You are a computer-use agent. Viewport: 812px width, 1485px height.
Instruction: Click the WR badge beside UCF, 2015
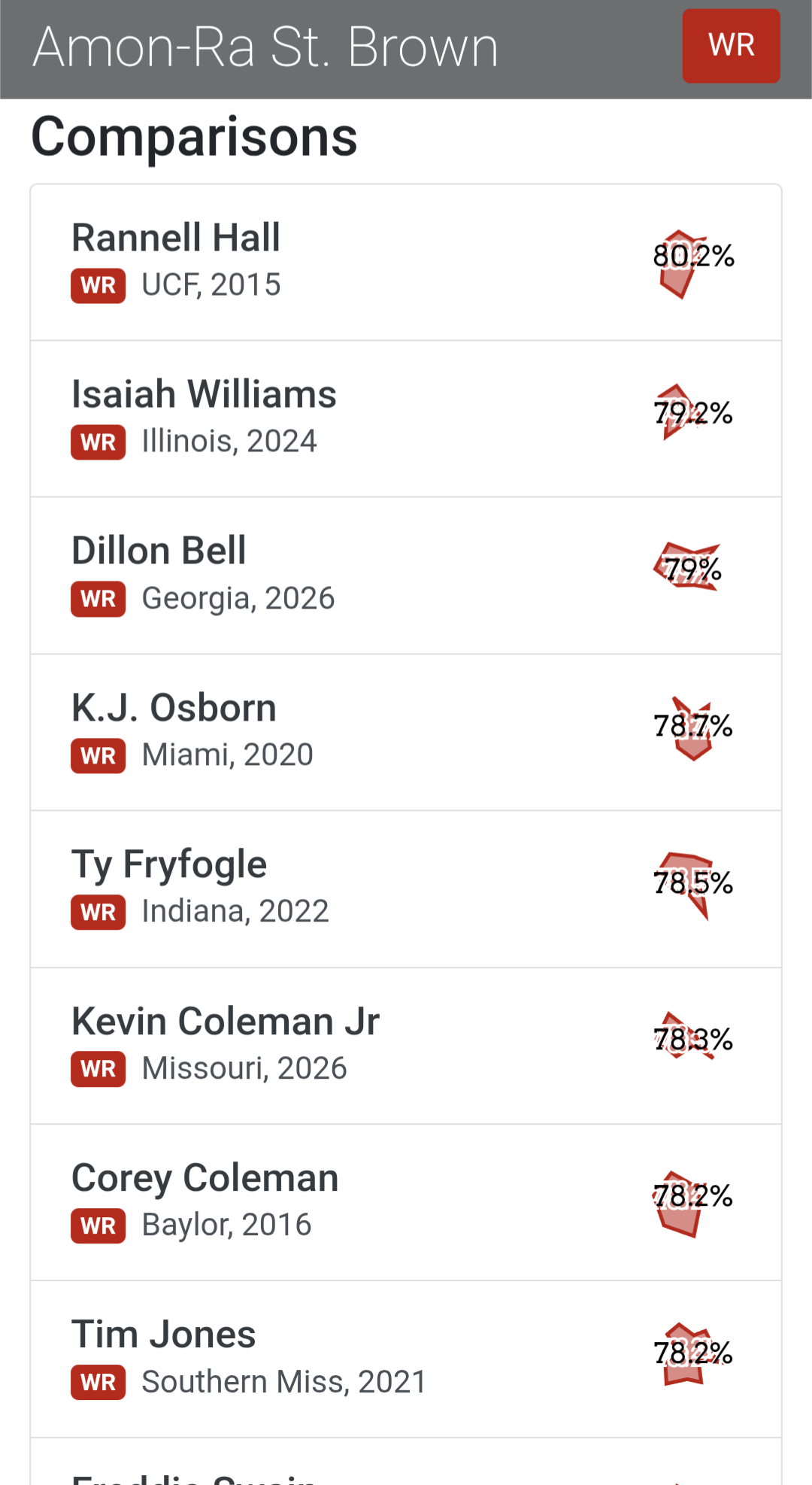click(x=98, y=286)
